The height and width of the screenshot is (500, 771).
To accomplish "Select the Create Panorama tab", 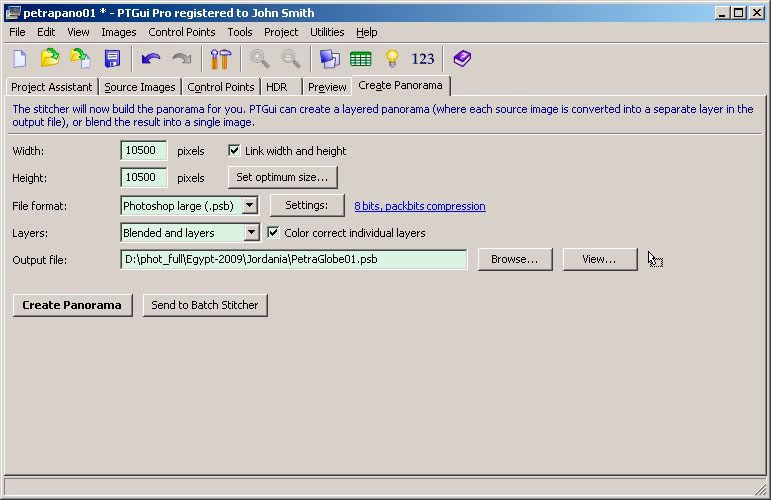I will (400, 85).
